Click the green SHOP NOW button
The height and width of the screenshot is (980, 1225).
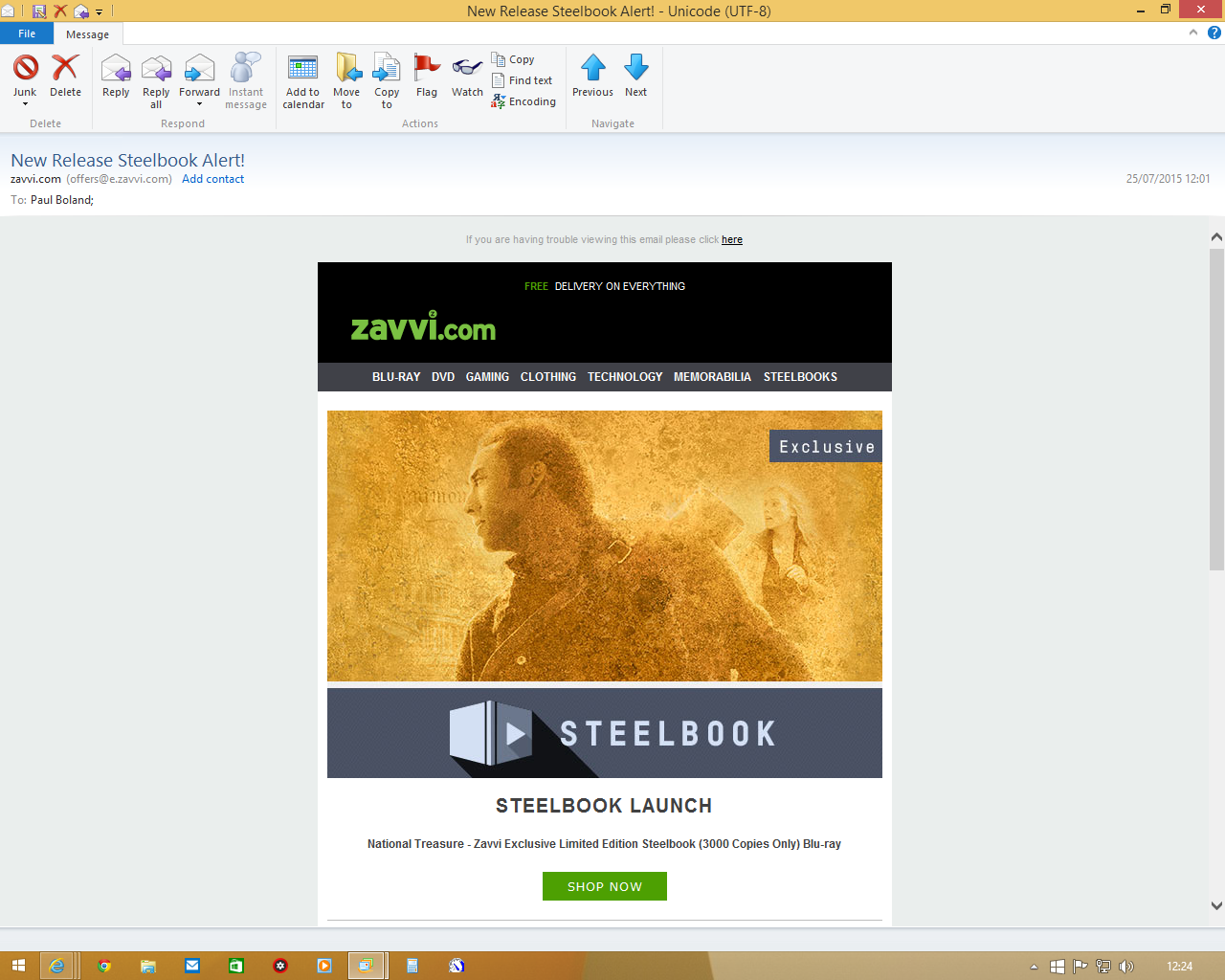pos(605,886)
